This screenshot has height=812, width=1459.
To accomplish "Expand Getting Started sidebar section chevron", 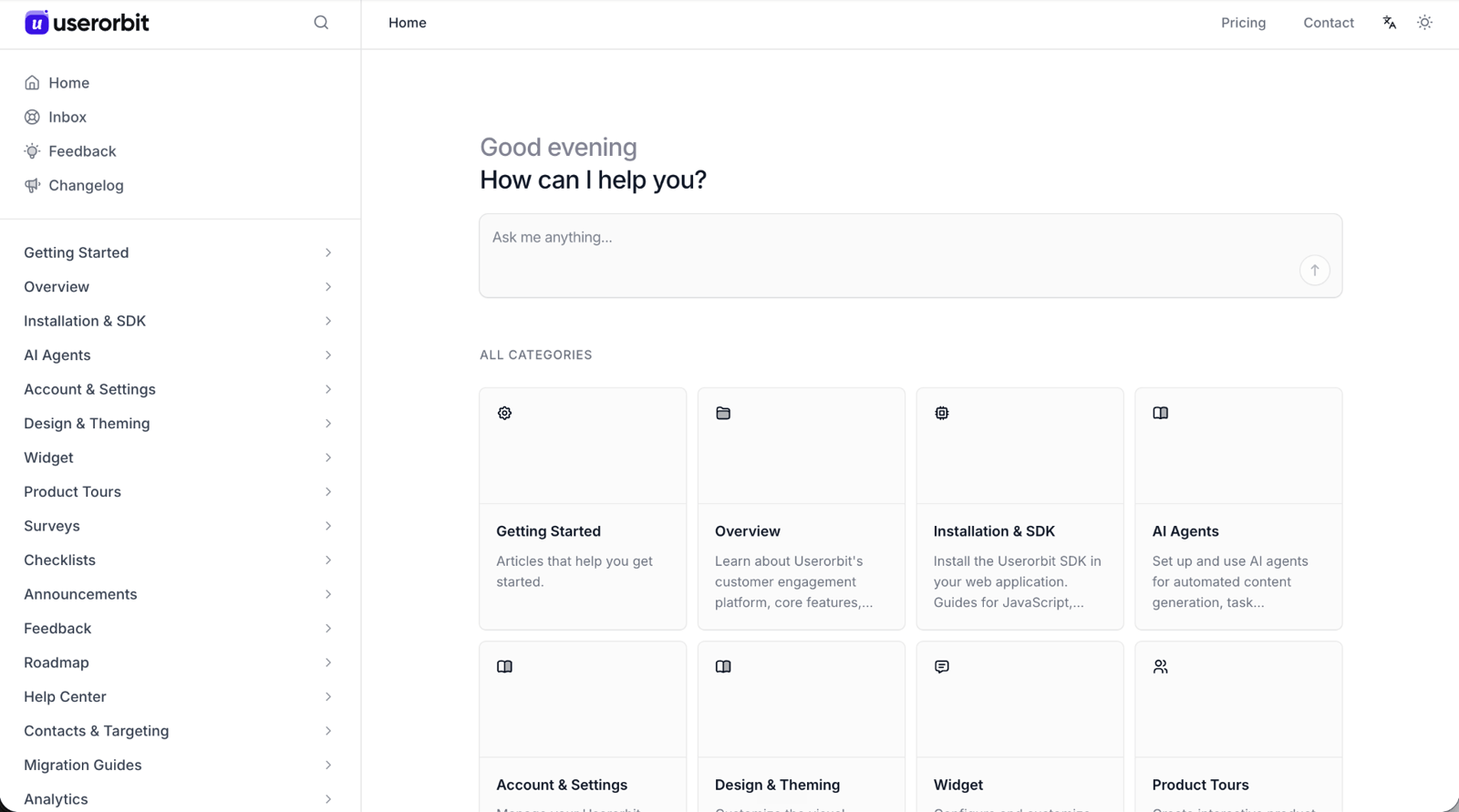I will click(328, 252).
